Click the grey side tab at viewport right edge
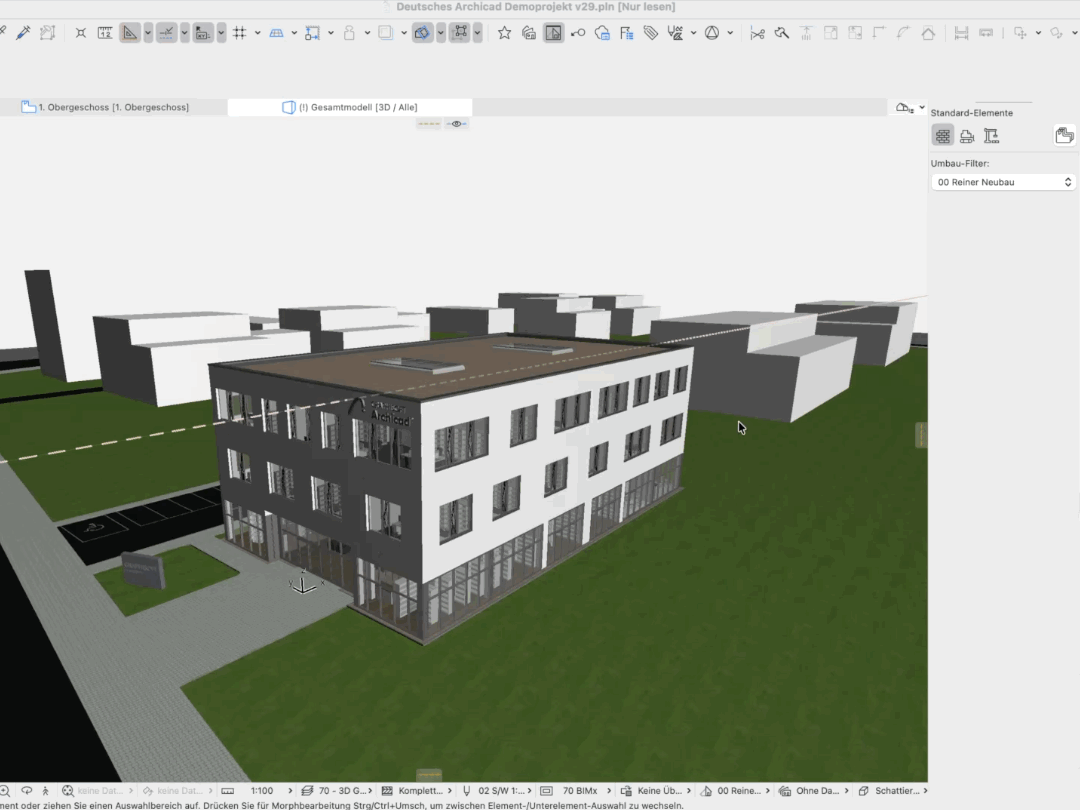Image resolution: width=1080 pixels, height=810 pixels. [x=921, y=435]
